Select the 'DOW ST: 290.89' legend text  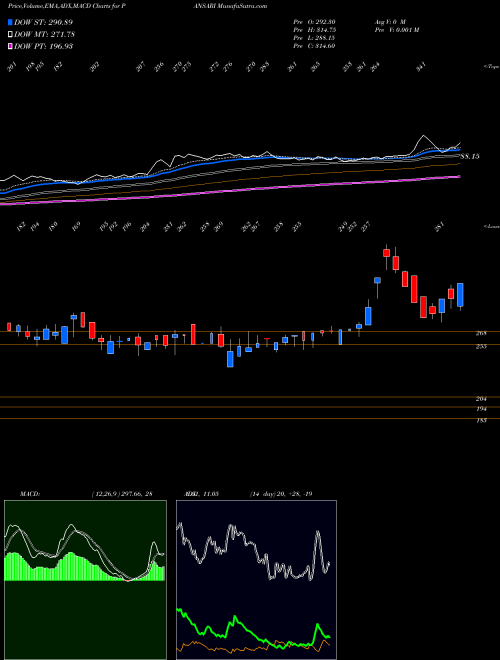point(44,22)
